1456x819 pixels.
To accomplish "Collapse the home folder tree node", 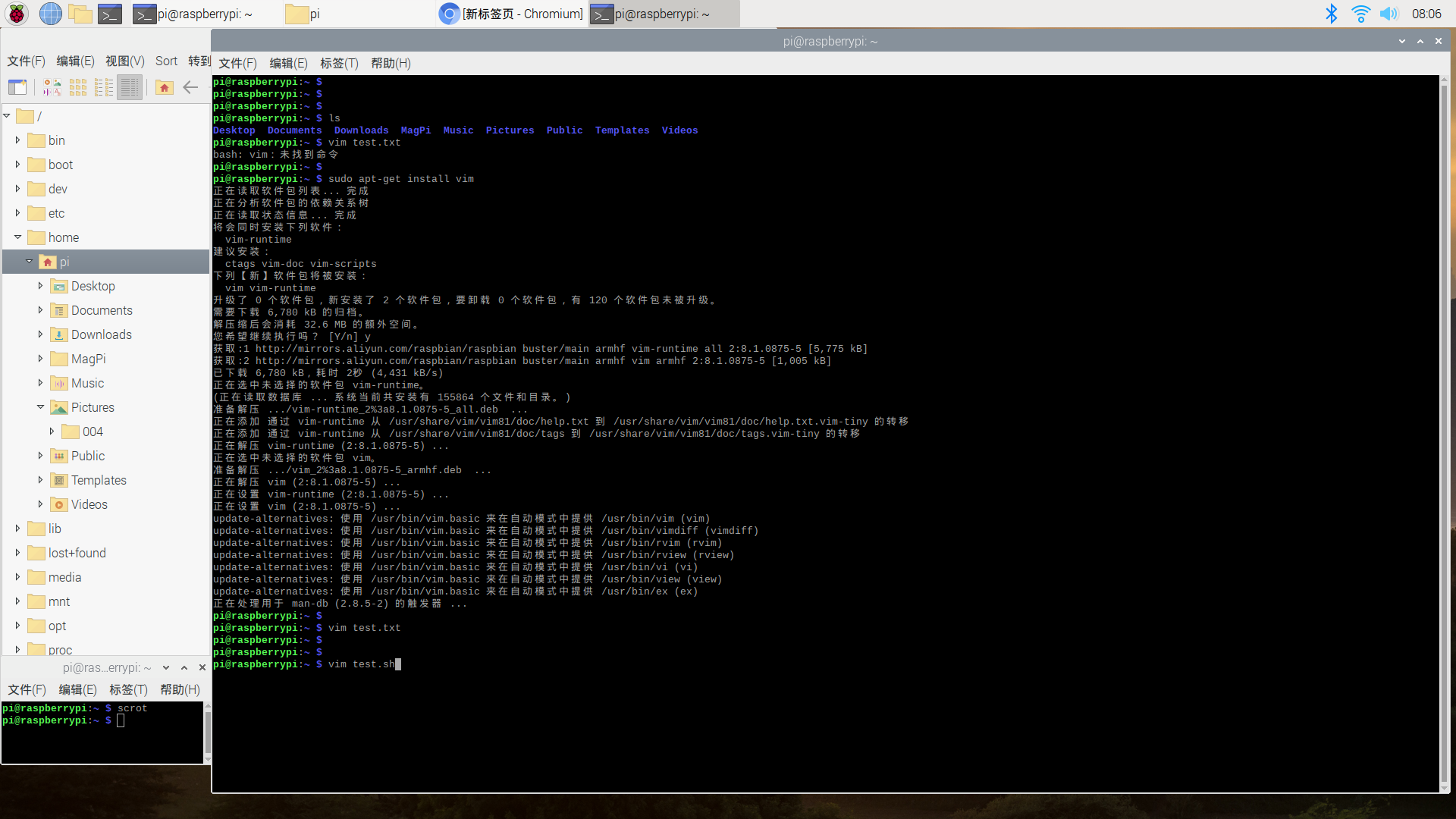I will tap(17, 237).
